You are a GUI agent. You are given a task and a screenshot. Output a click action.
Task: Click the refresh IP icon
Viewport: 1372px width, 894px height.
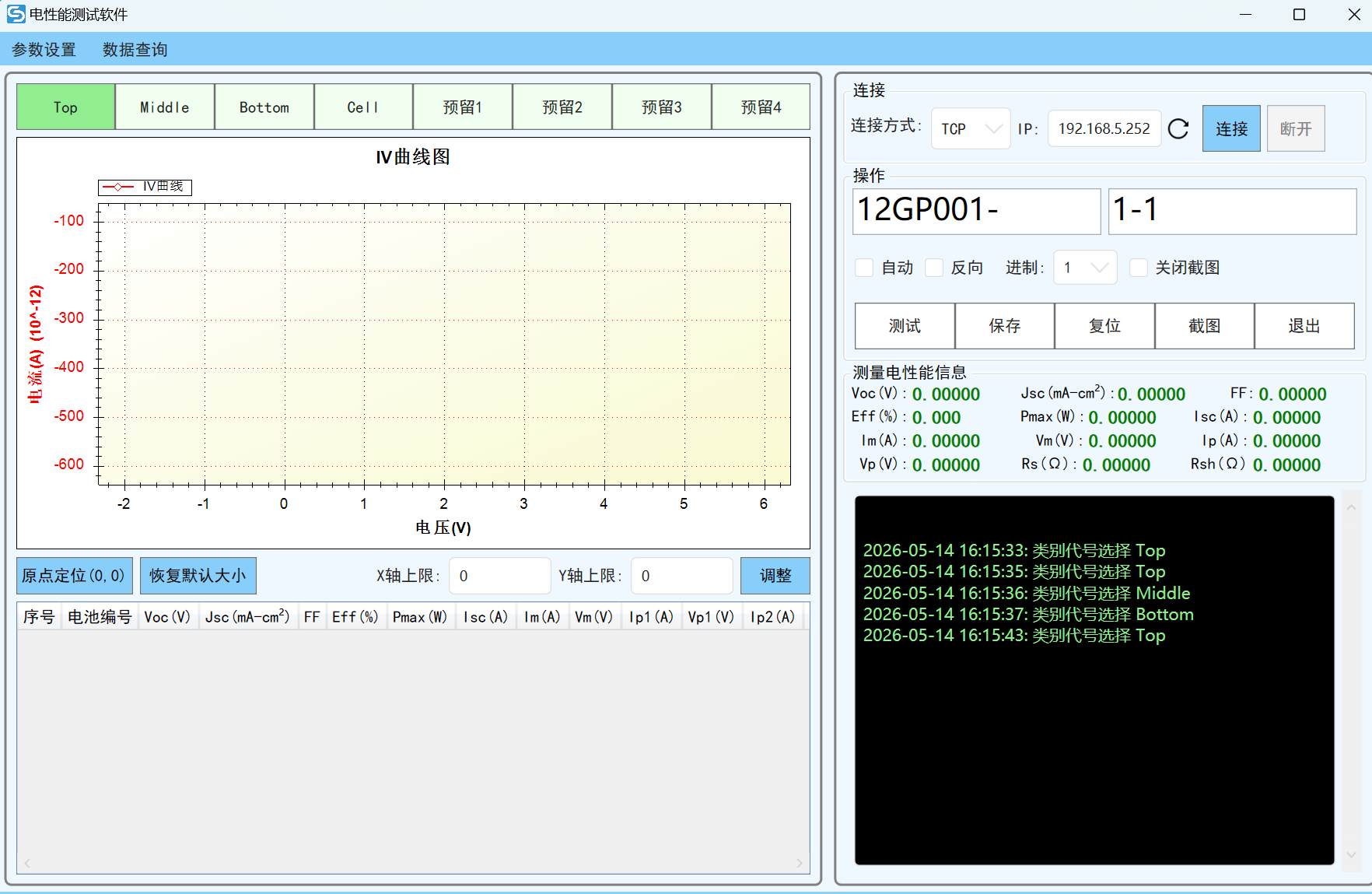[1178, 128]
